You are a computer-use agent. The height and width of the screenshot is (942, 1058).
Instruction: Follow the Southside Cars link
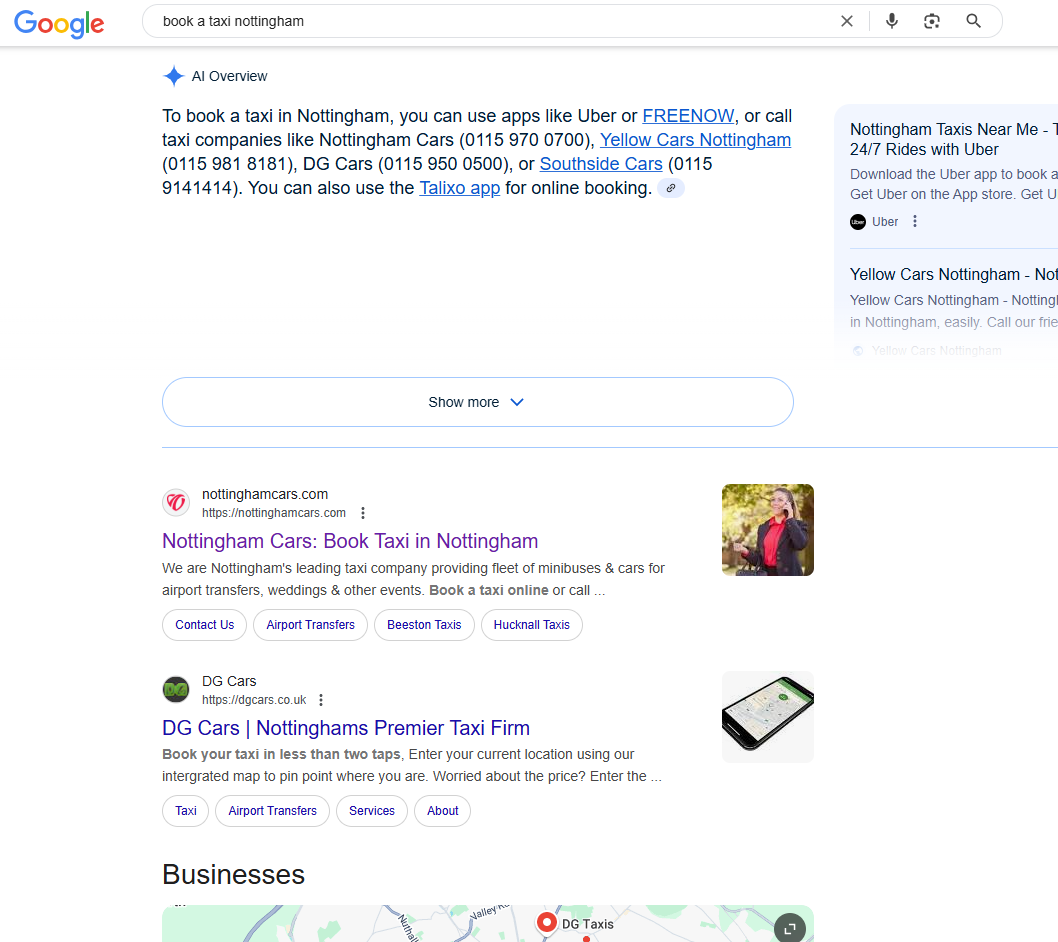click(x=601, y=164)
